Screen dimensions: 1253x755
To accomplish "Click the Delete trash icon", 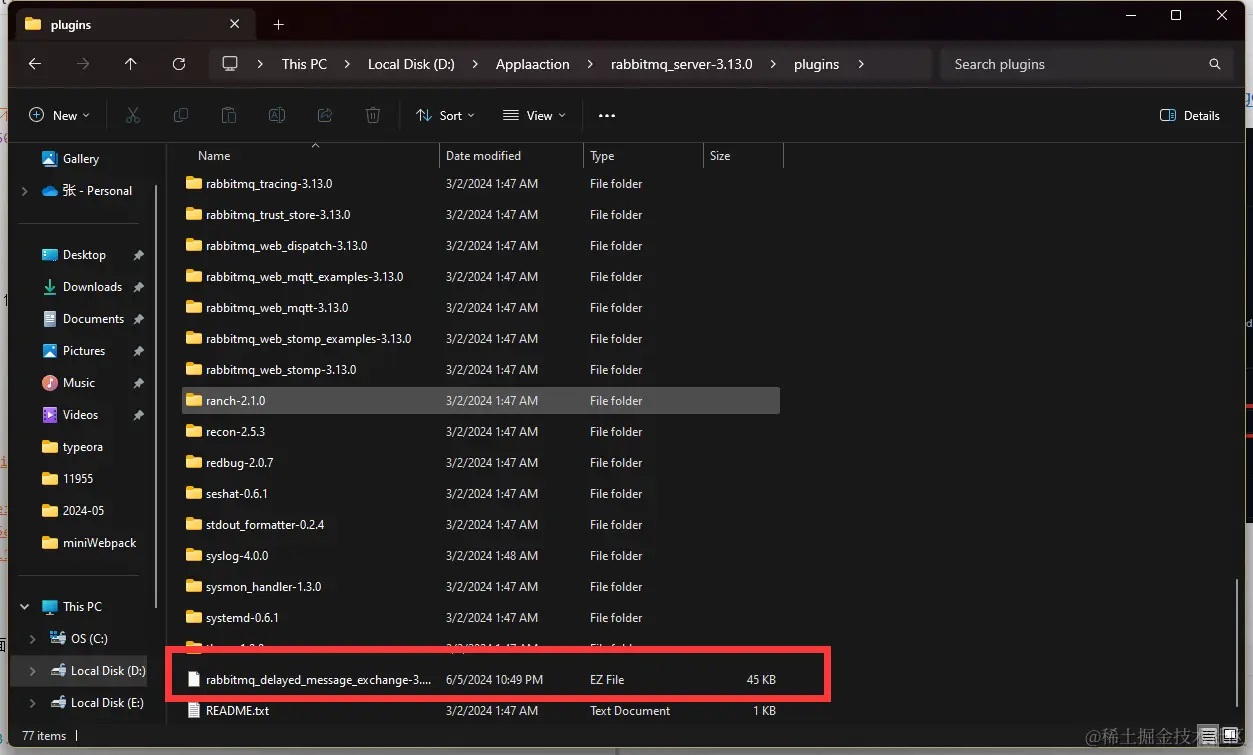I will pos(373,115).
